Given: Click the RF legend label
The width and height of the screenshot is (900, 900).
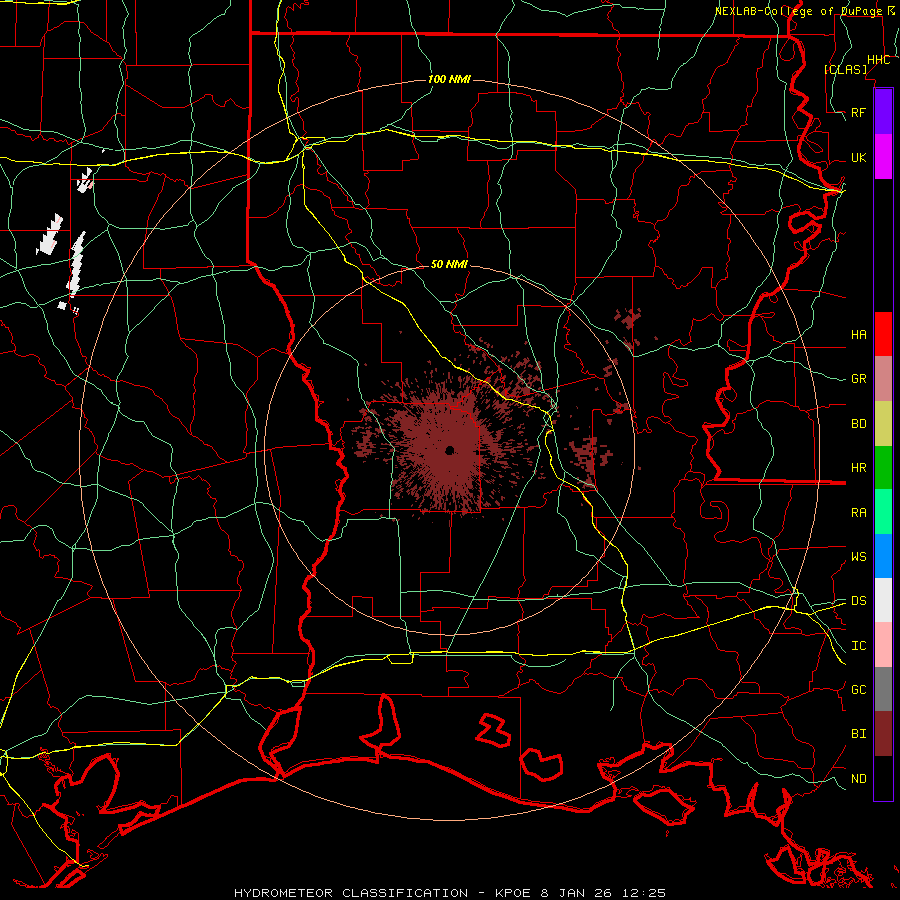Looking at the screenshot, I should coord(858,112).
